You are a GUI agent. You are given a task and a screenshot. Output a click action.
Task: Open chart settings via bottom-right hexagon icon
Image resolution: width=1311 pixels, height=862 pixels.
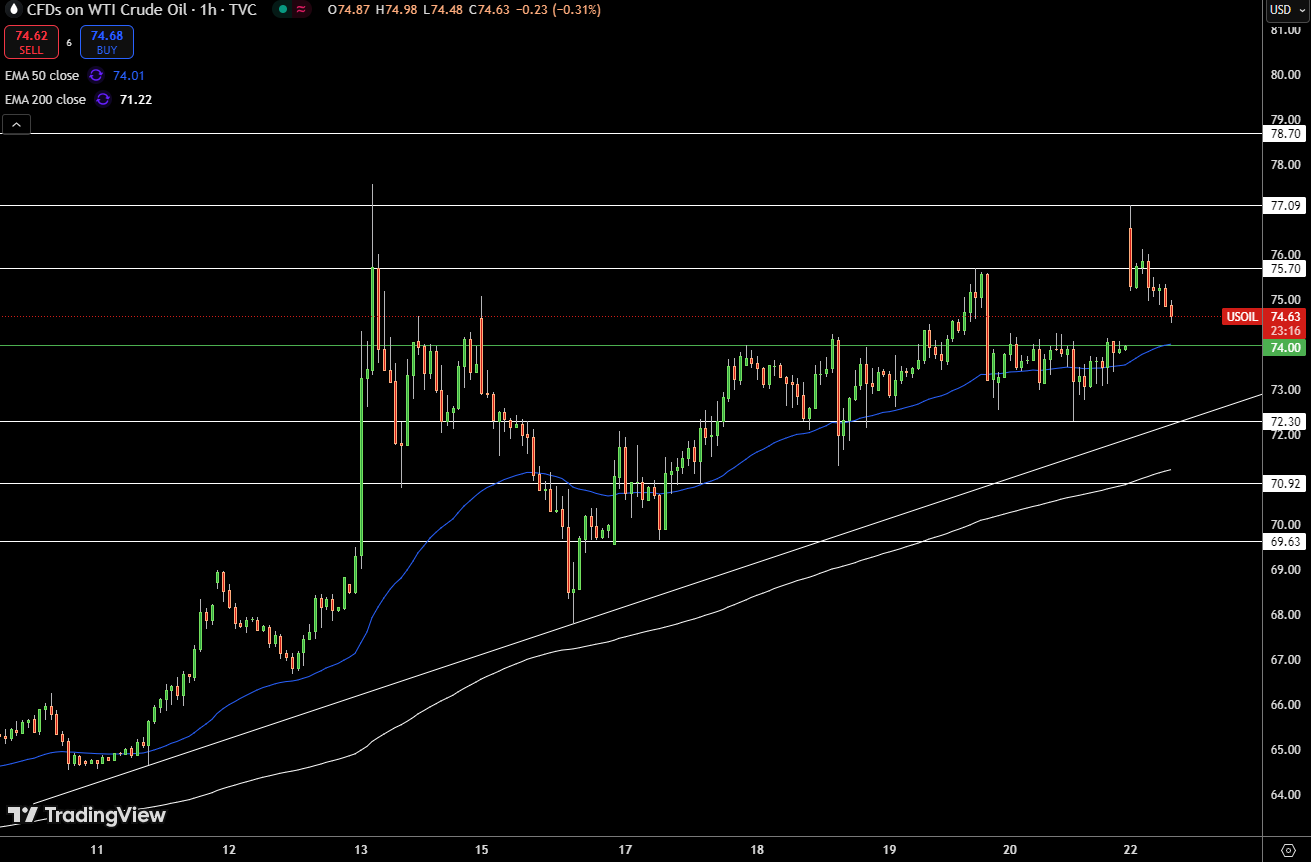[x=1287, y=849]
